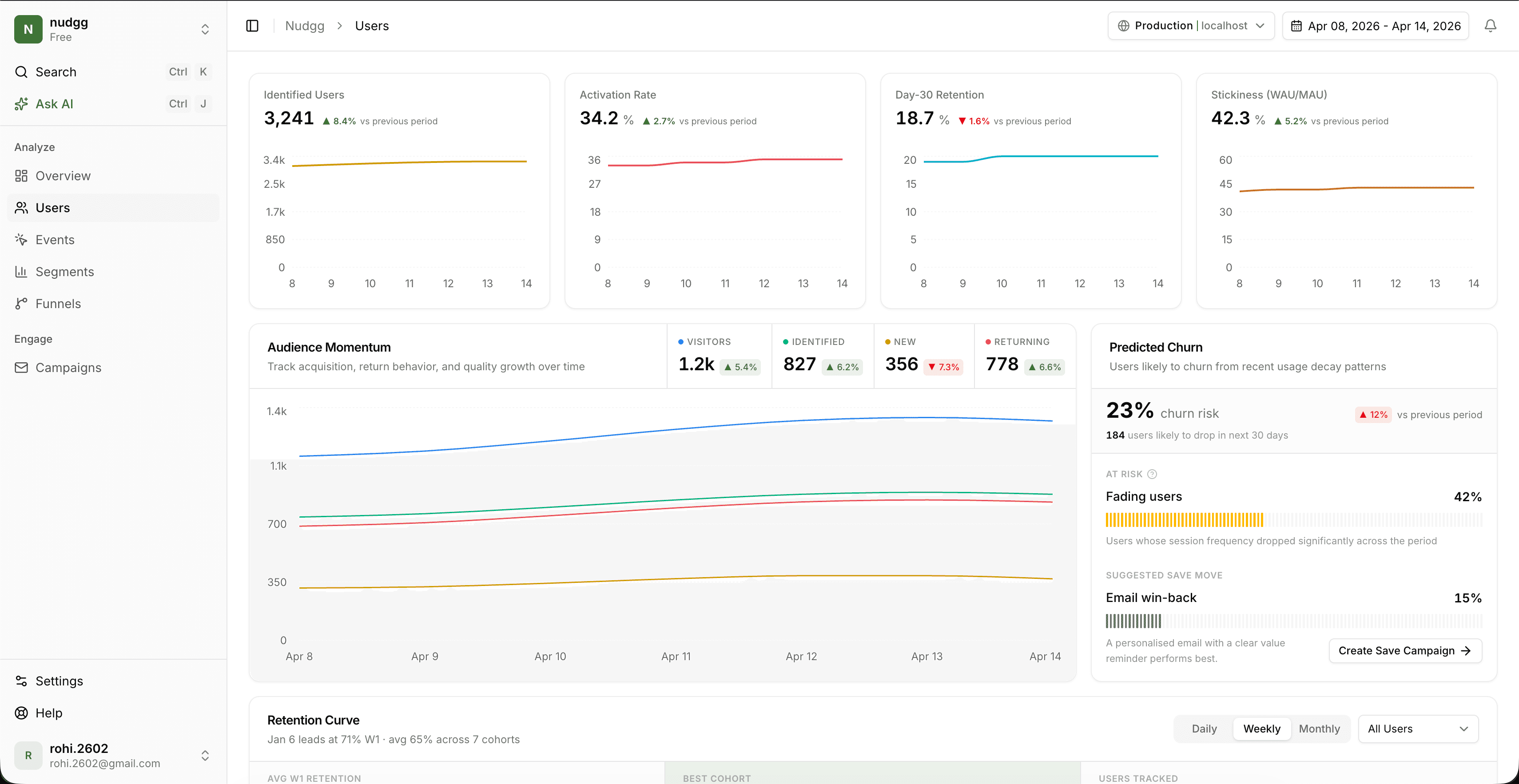Click the Retention Curve heading
Viewport: 1519px width, 784px height.
coord(313,721)
